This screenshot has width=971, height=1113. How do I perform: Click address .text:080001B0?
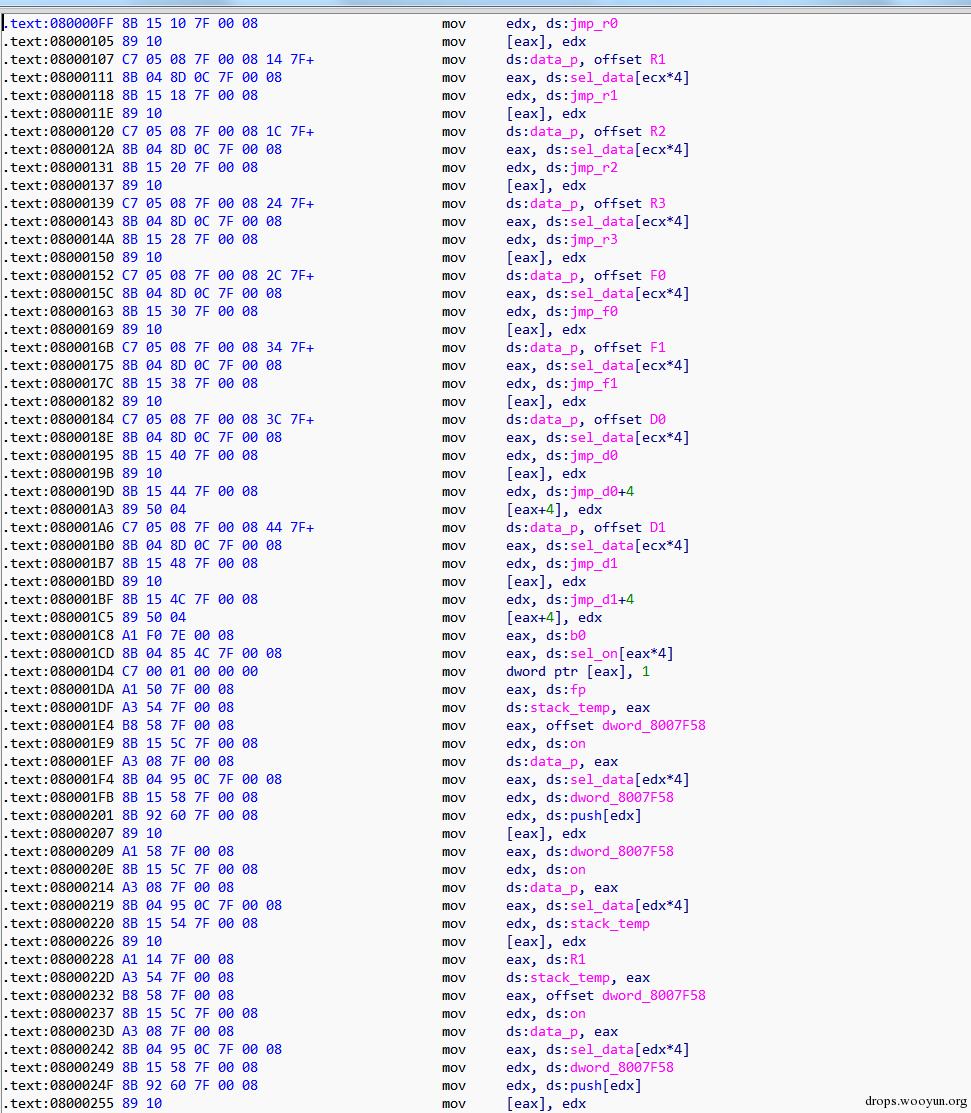click(x=58, y=546)
